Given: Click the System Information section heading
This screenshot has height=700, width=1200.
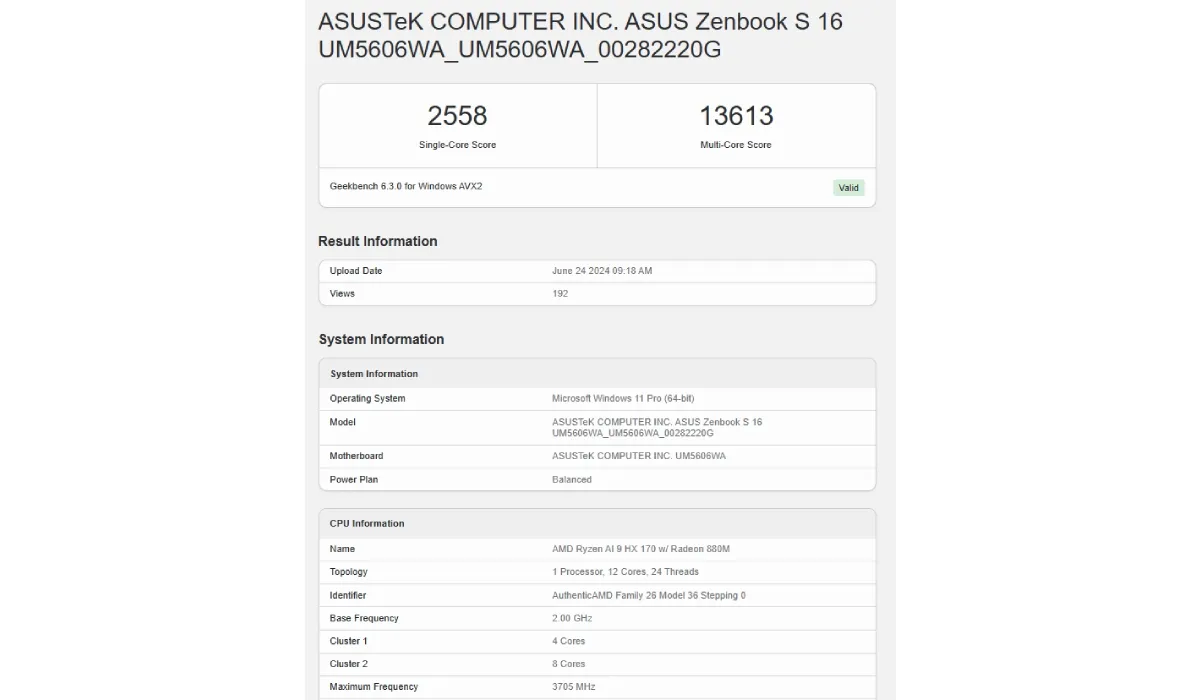Looking at the screenshot, I should pos(381,339).
